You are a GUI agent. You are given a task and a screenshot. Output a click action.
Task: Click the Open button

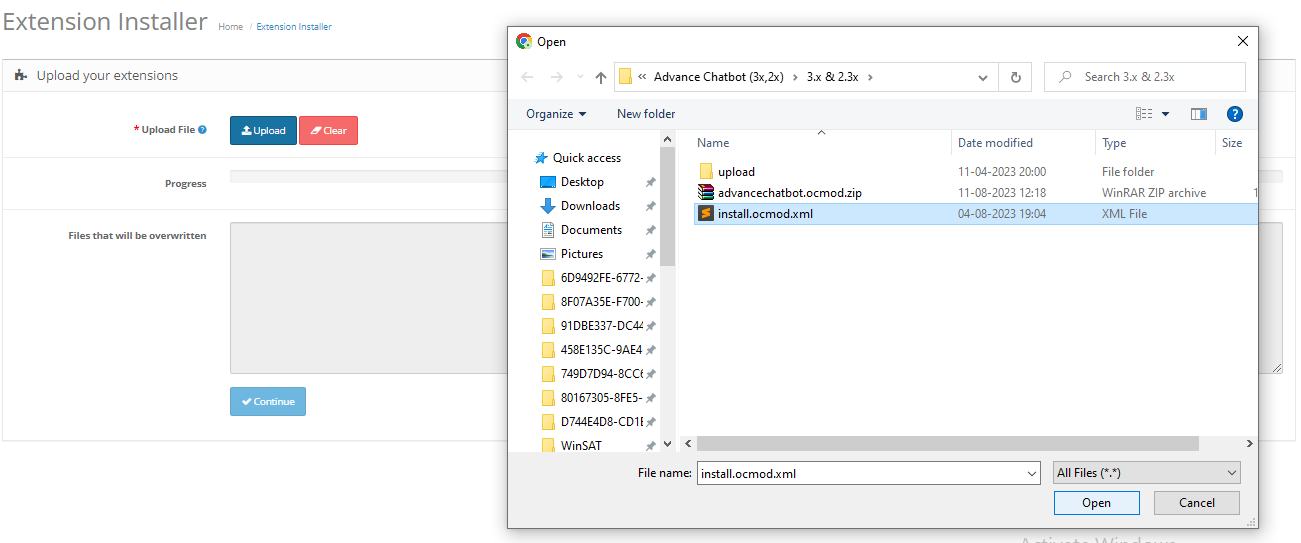pyautogui.click(x=1097, y=503)
